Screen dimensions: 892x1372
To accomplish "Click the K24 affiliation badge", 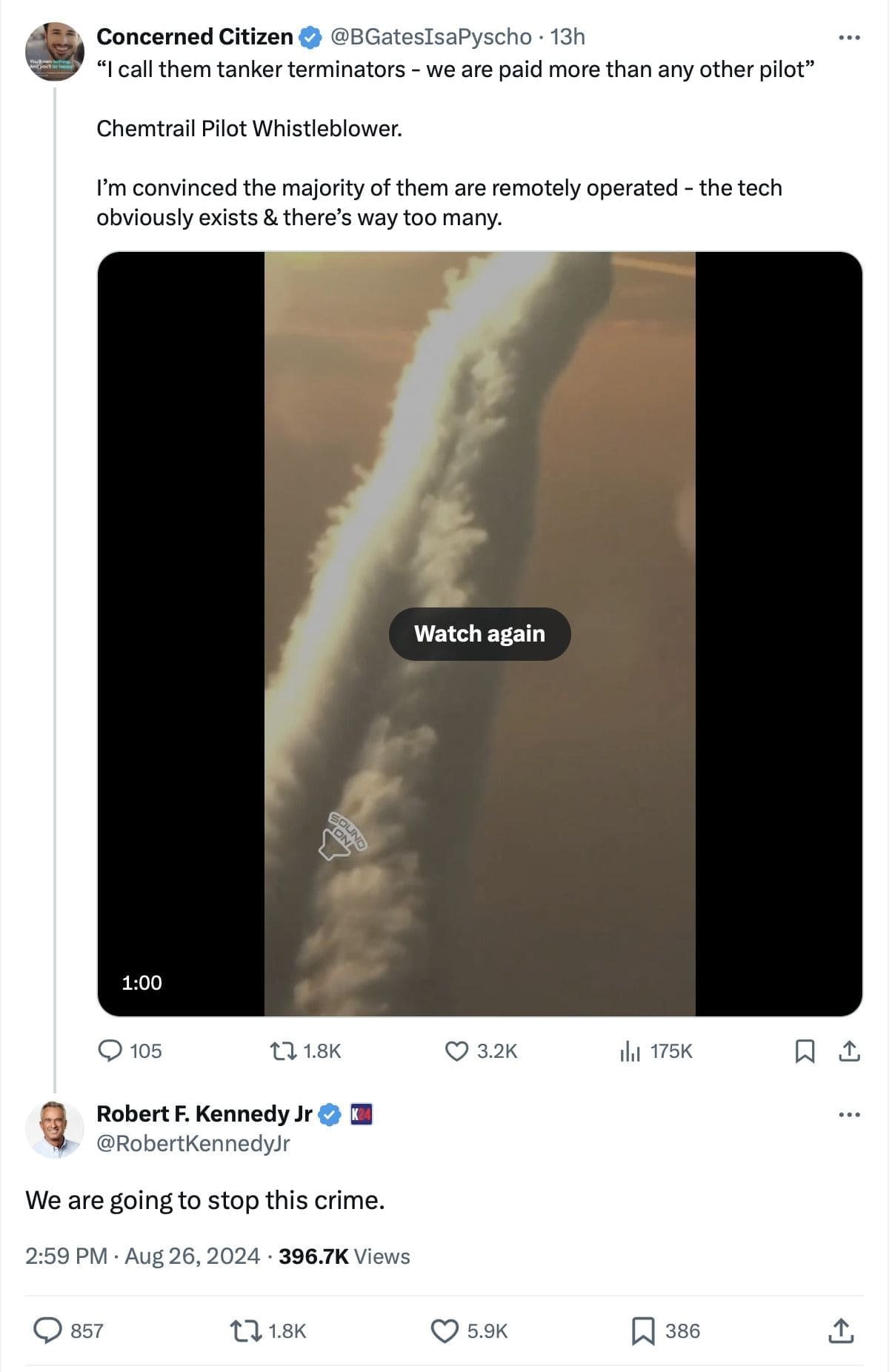I will (x=362, y=1114).
